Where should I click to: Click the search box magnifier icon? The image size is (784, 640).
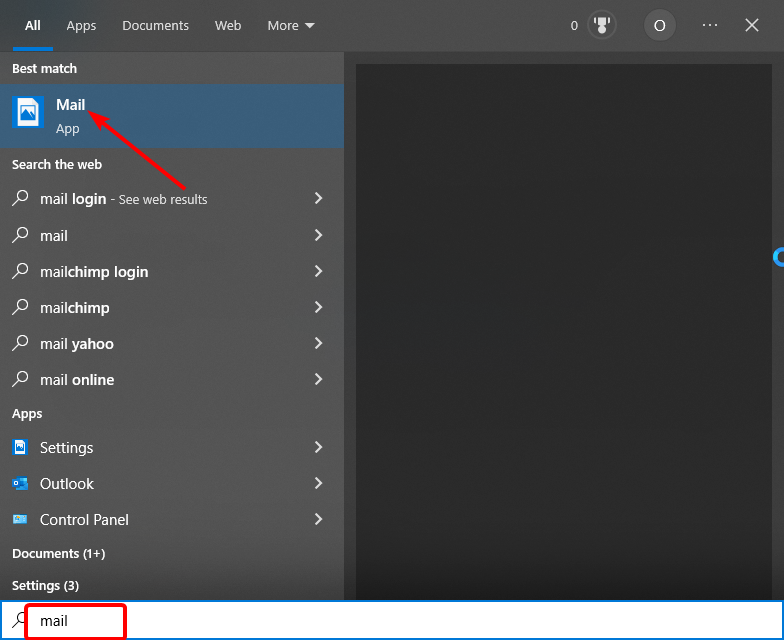pyautogui.click(x=19, y=620)
